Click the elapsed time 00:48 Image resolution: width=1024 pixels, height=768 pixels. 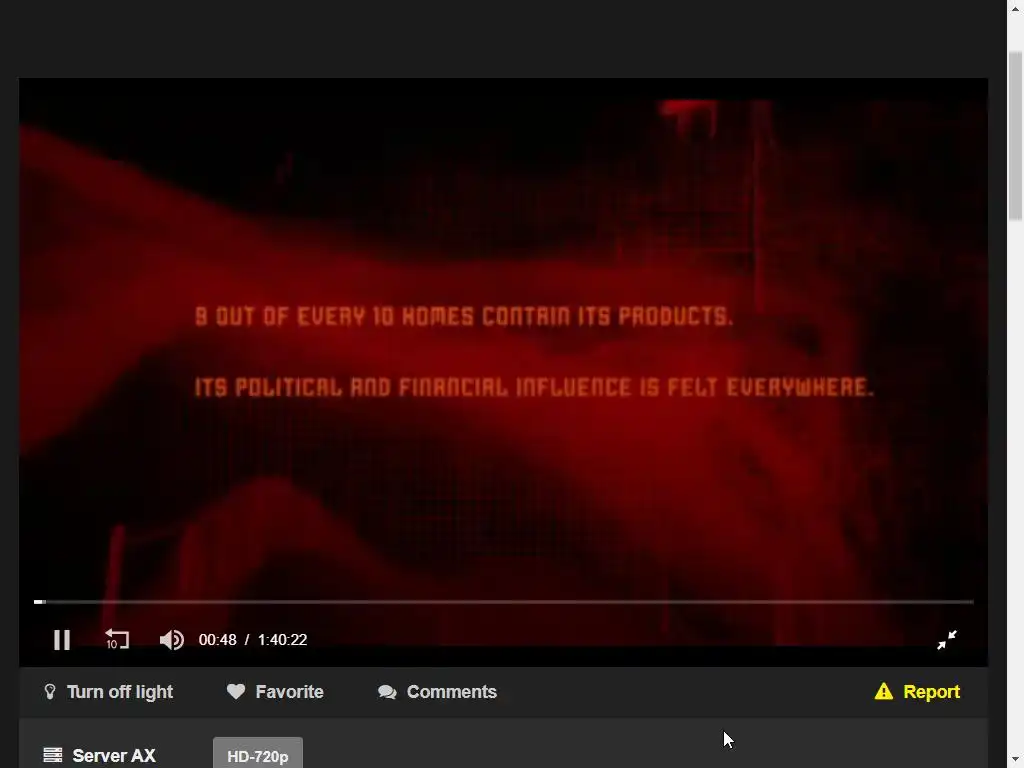click(217, 640)
